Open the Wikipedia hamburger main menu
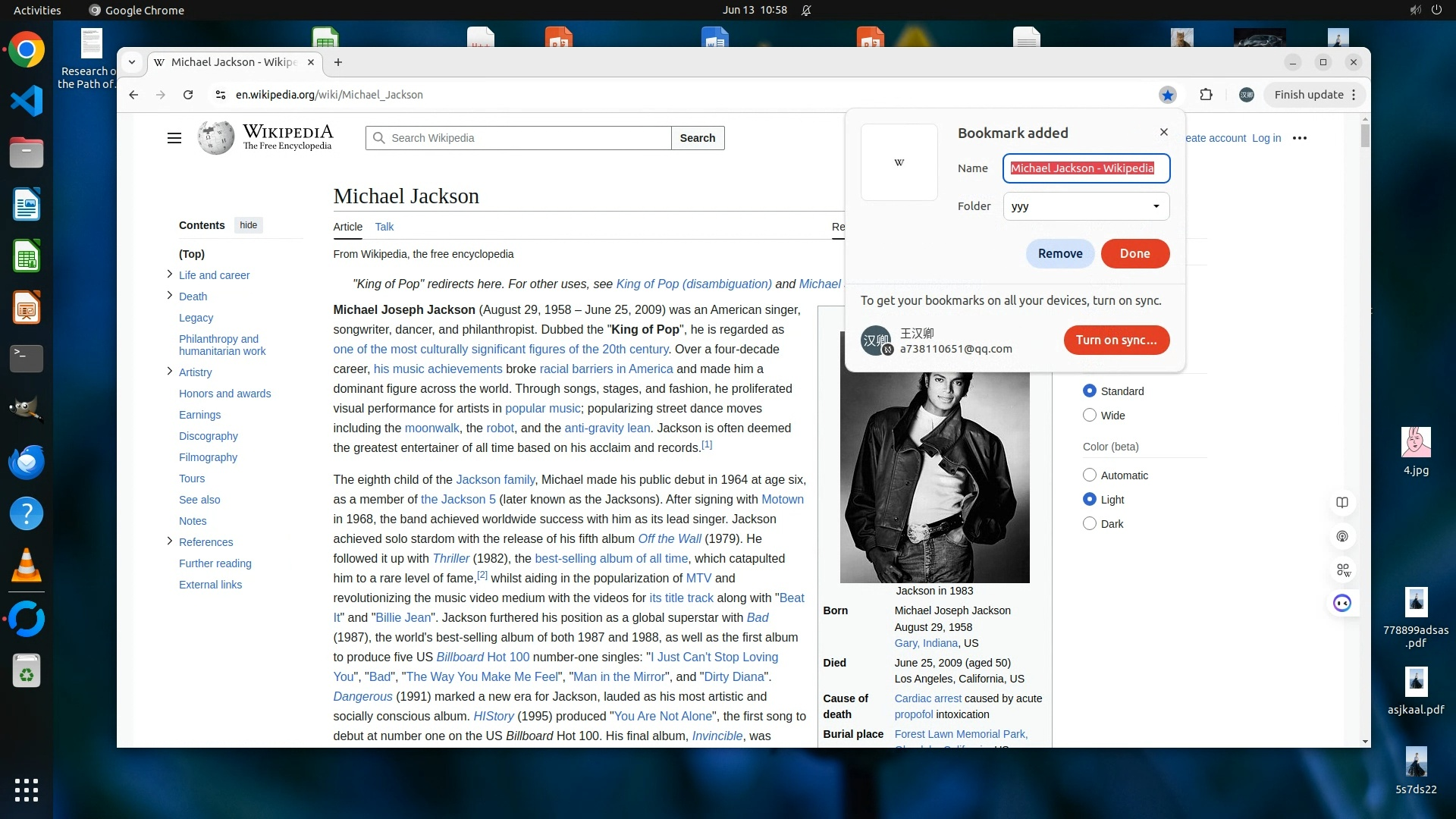Image resolution: width=1456 pixels, height=819 pixels. point(174,138)
